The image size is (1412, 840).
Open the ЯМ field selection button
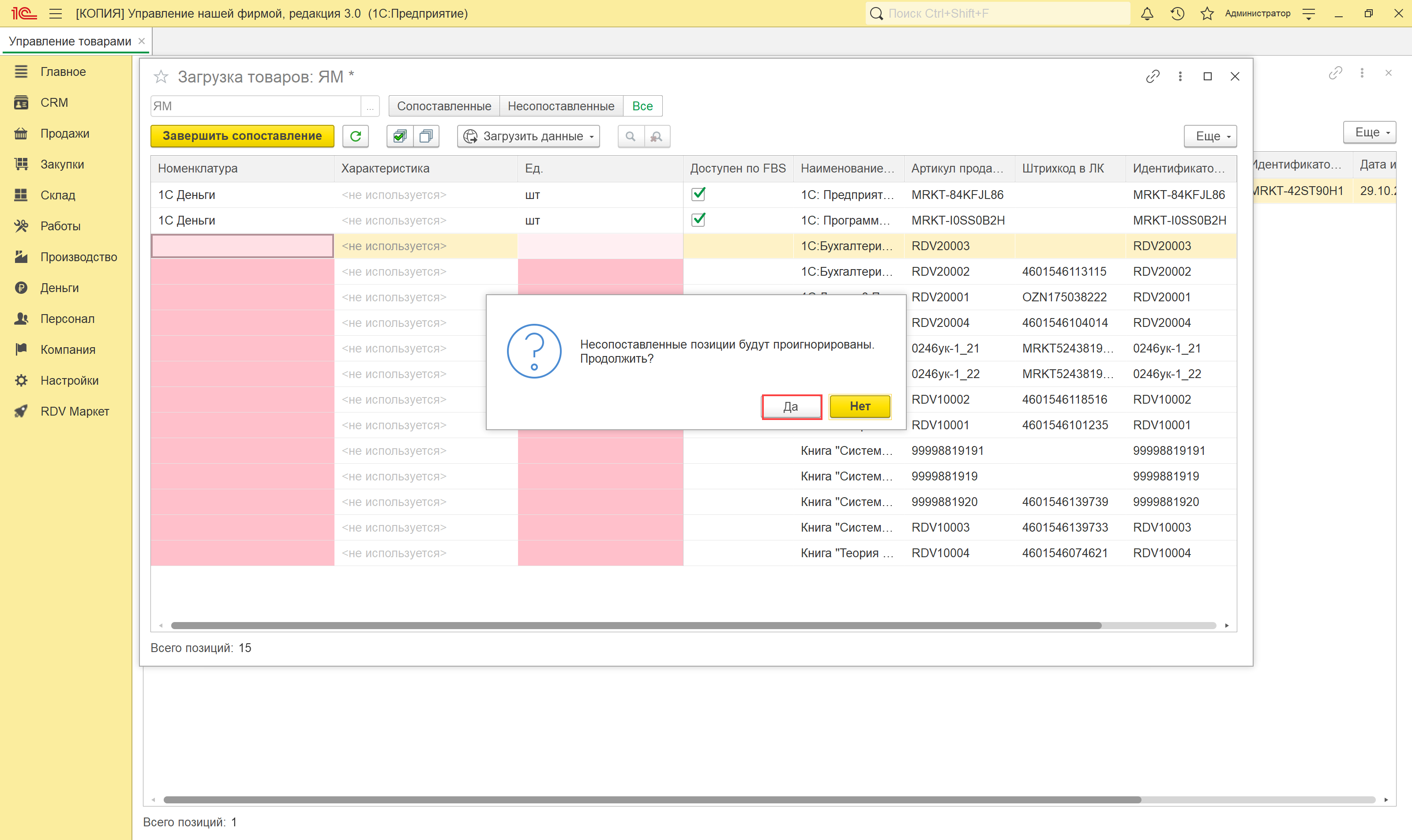tap(370, 106)
